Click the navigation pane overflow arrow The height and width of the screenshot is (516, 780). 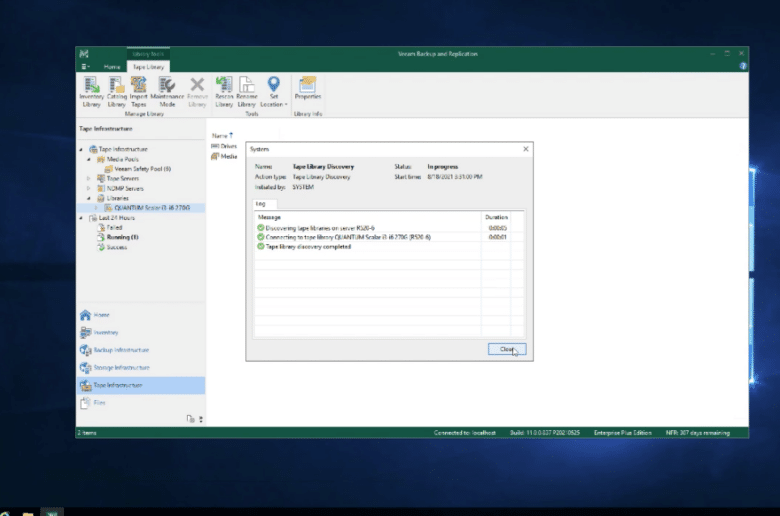tap(201, 419)
